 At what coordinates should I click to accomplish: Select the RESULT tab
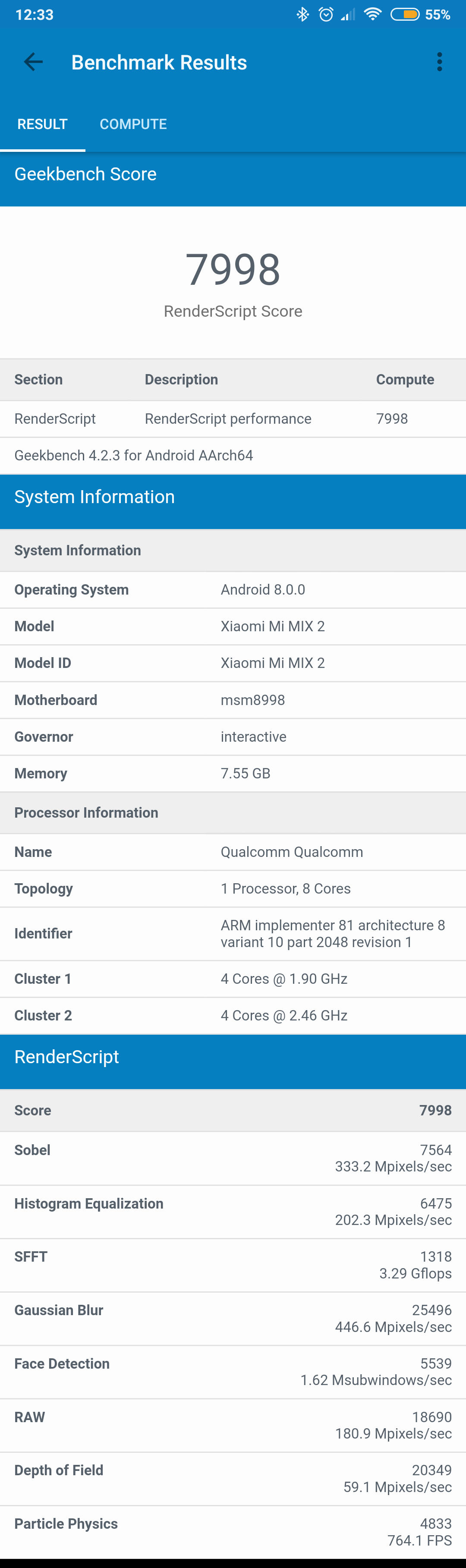tap(43, 124)
